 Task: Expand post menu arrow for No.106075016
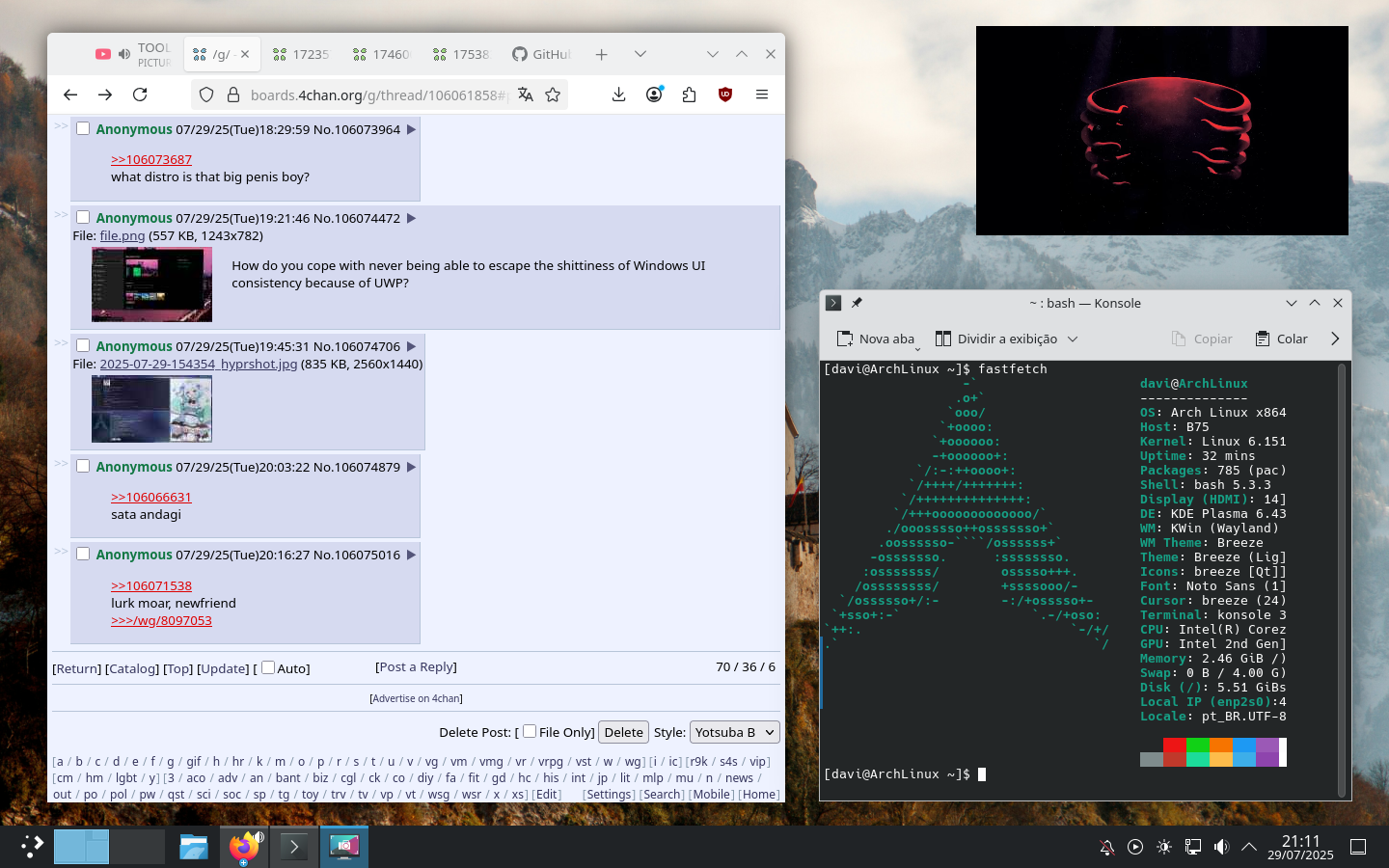tap(411, 555)
